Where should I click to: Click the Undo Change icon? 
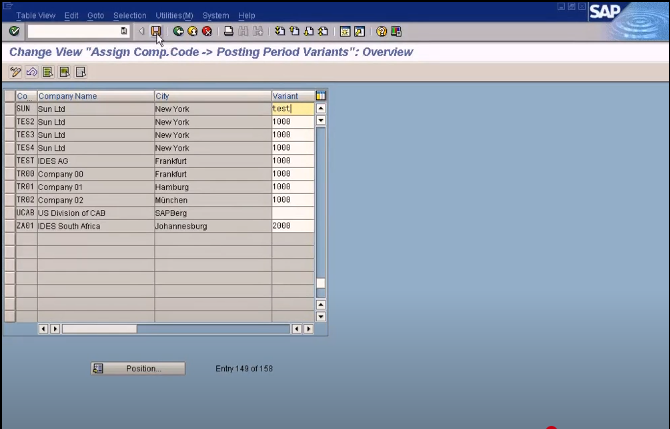(32, 72)
